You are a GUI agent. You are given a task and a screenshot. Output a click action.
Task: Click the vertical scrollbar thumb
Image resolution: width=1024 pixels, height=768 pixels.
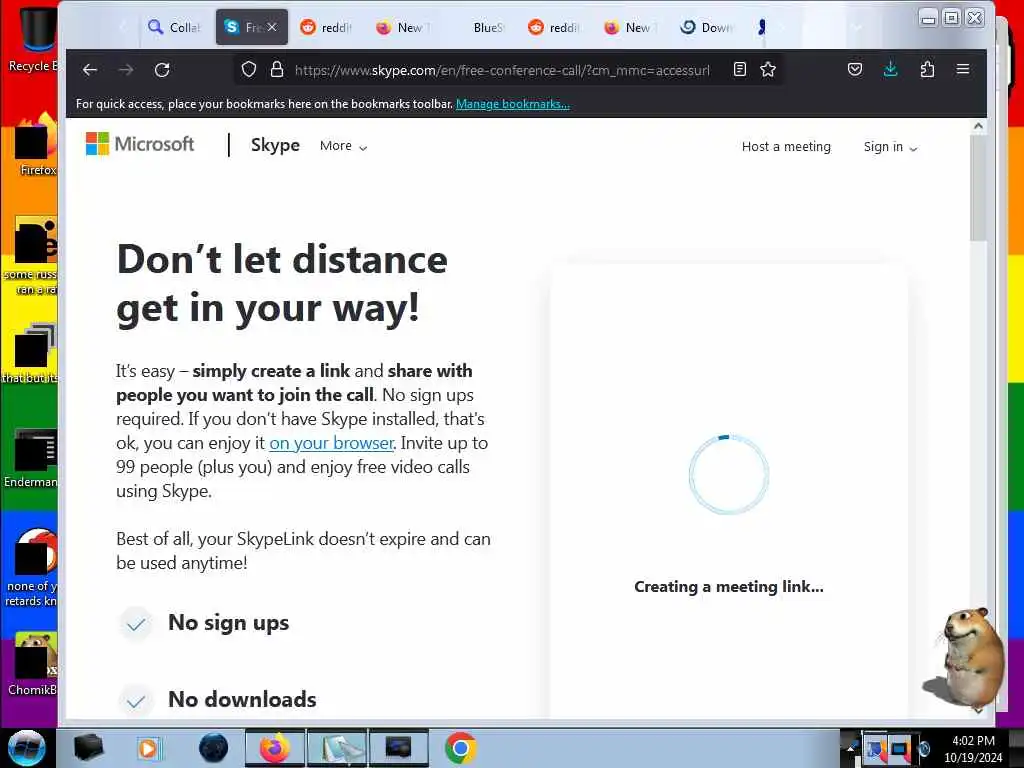[x=978, y=188]
